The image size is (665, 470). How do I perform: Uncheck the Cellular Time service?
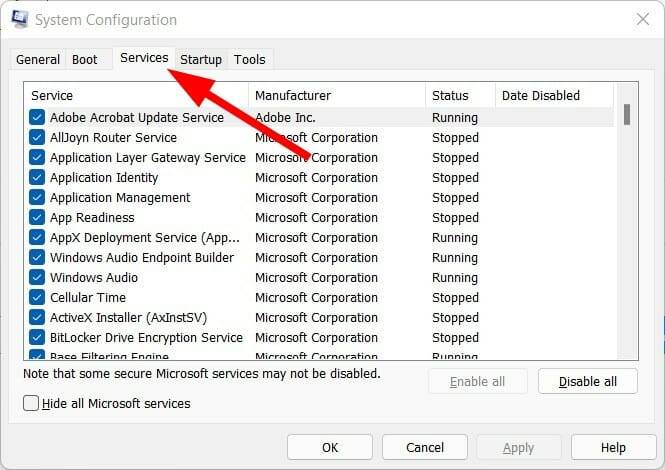click(x=37, y=298)
